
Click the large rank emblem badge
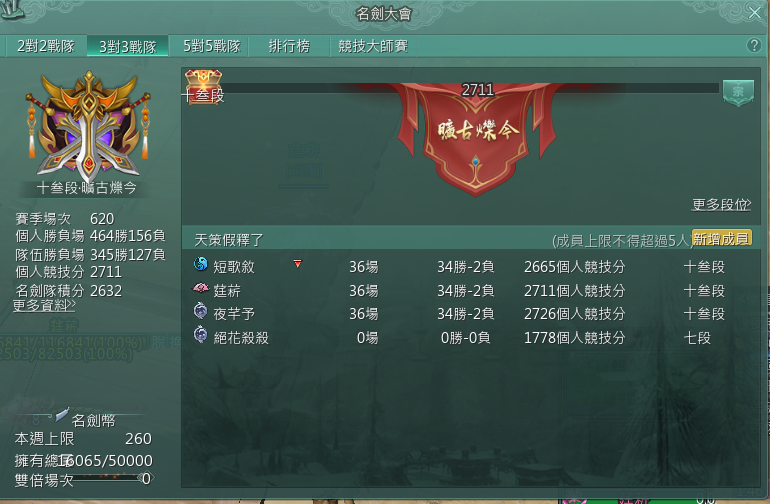88,126
